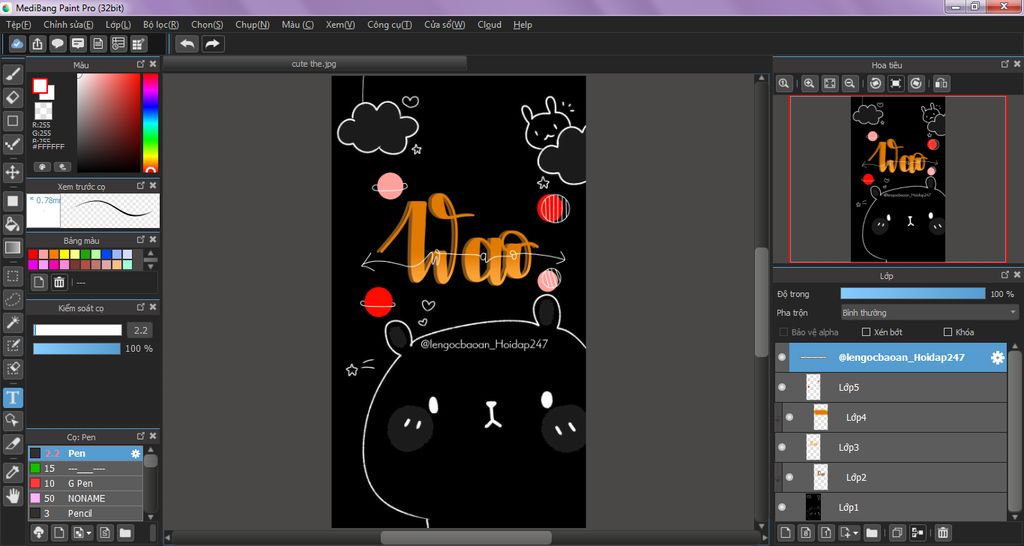This screenshot has width=1024, height=546.
Task: Select the Eyedropper tool
Action: (12, 472)
